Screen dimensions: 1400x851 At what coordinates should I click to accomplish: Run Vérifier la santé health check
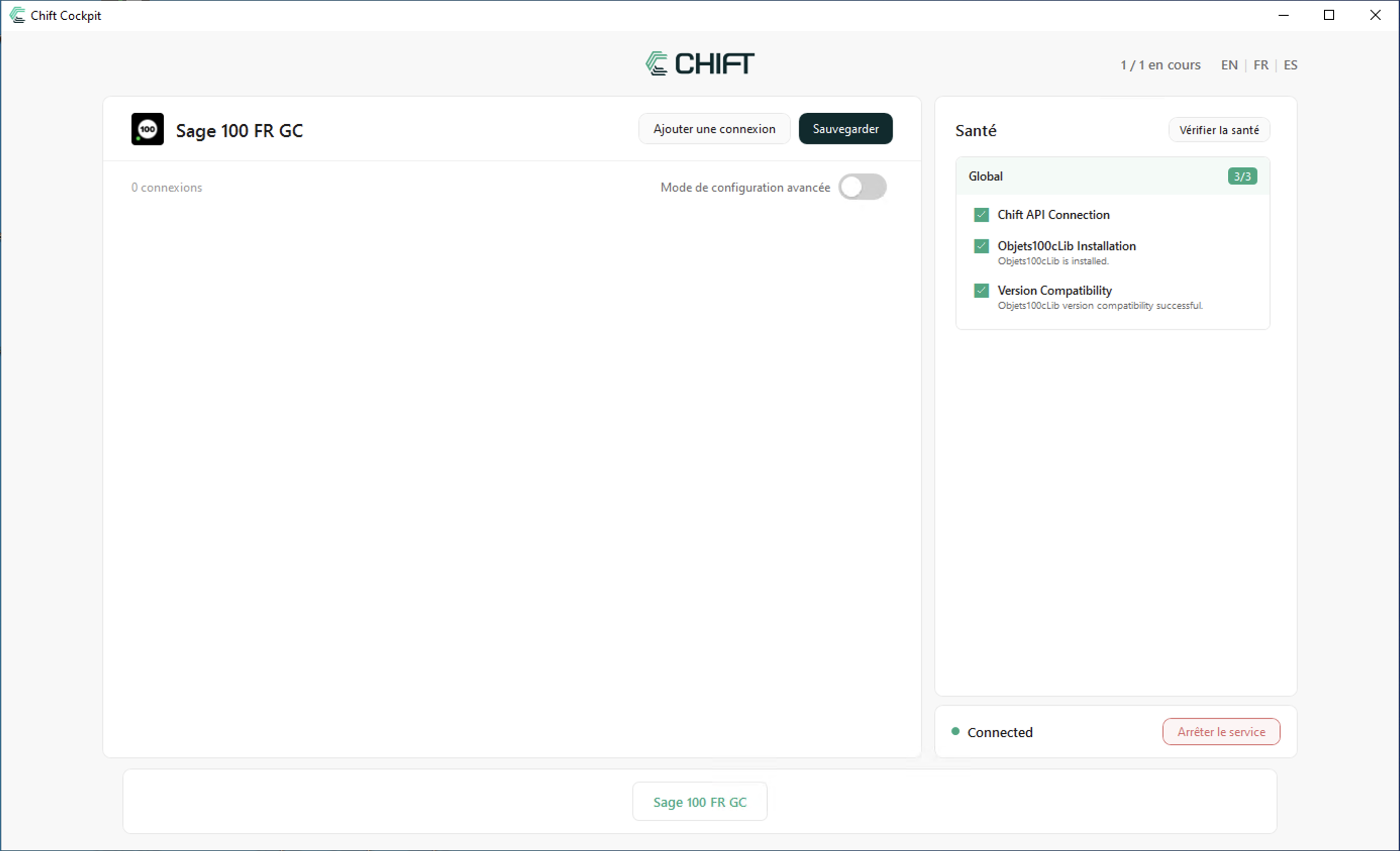coord(1219,130)
